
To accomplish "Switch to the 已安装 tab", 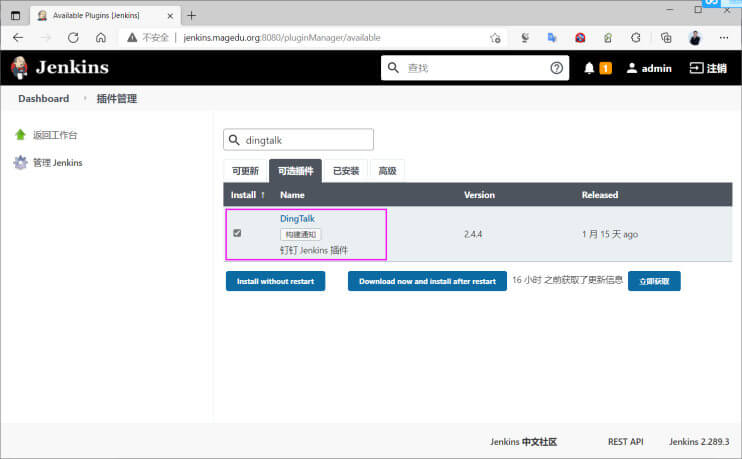I will pos(346,171).
